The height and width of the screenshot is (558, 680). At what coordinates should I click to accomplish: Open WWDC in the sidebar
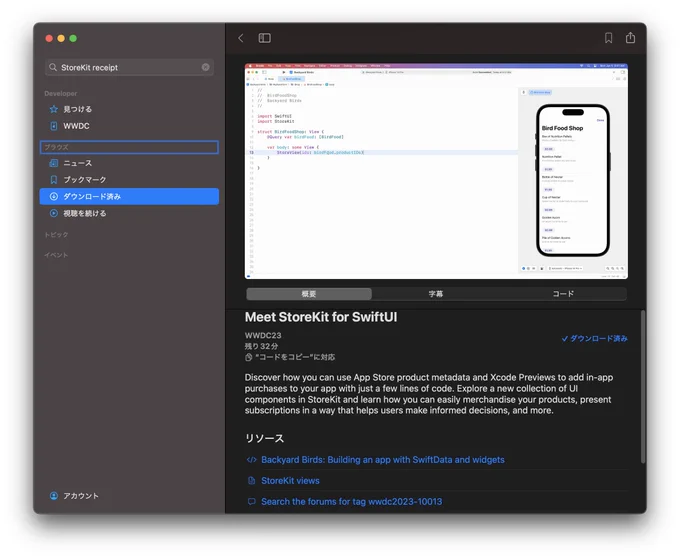(x=129, y=126)
